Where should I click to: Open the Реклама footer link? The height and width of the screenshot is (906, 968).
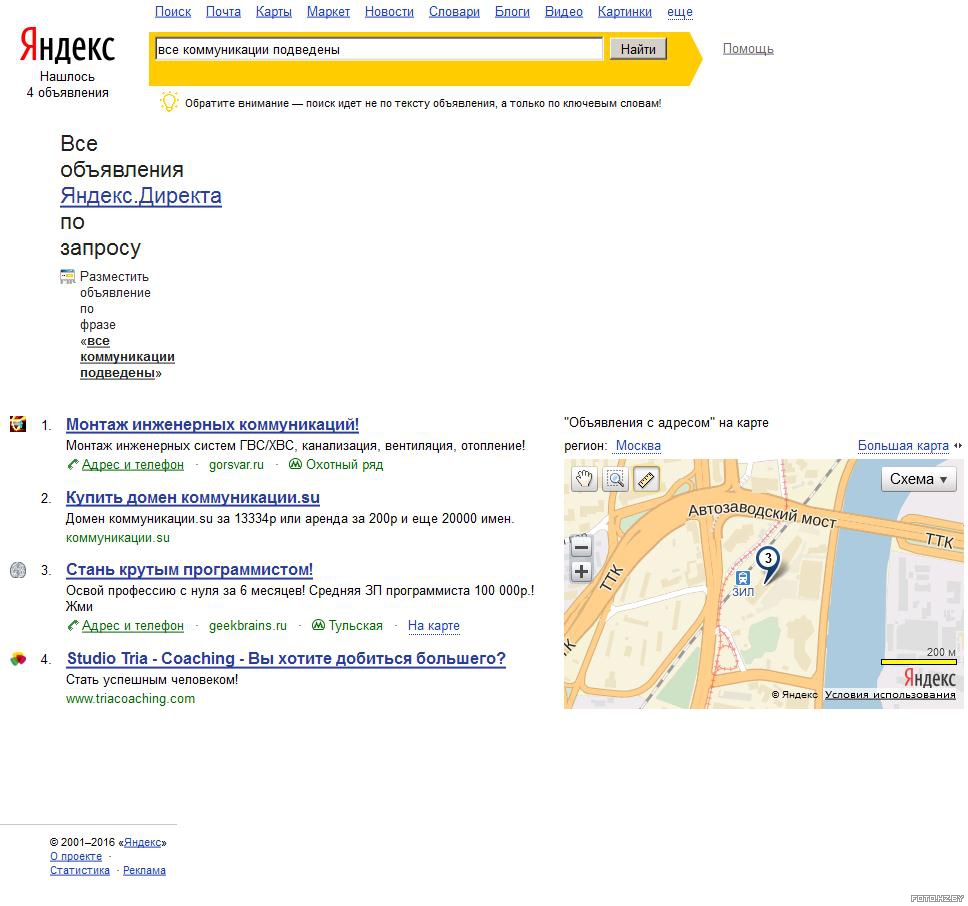pyautogui.click(x=144, y=871)
